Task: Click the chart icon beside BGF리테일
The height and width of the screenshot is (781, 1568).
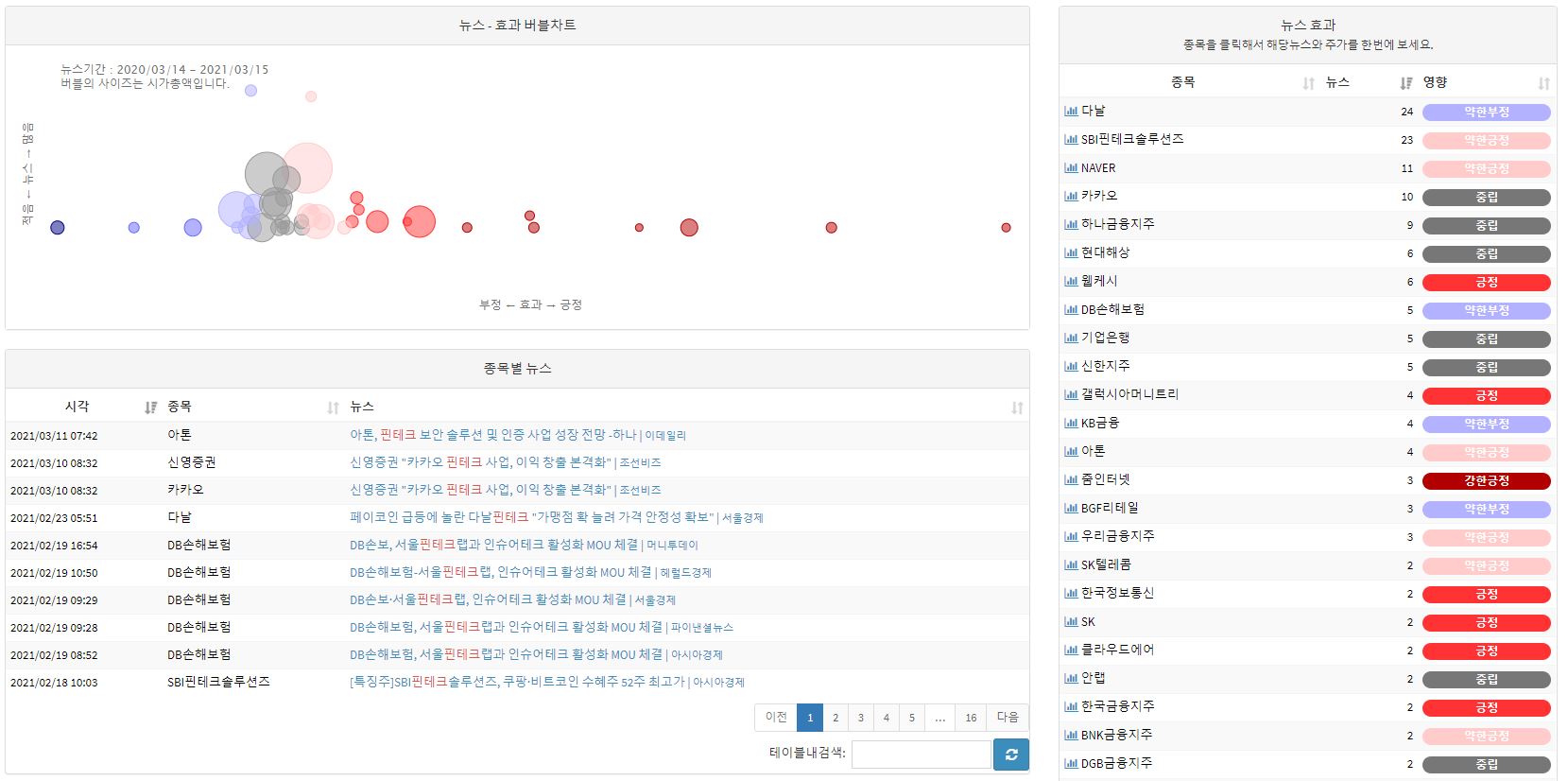Action: 1071,509
